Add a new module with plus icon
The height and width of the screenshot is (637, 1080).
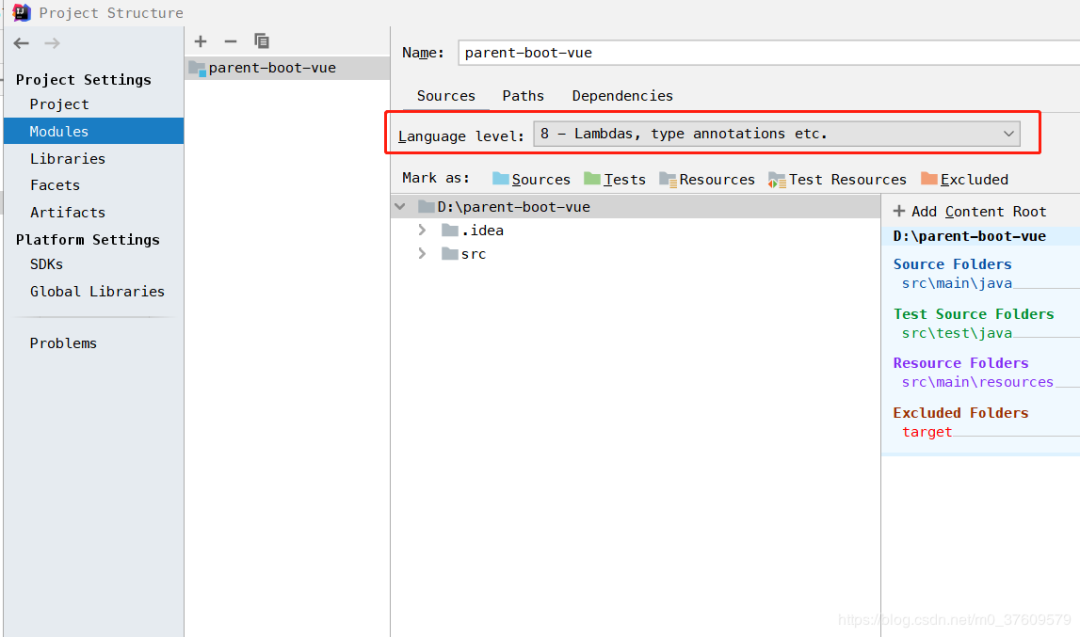[x=200, y=41]
